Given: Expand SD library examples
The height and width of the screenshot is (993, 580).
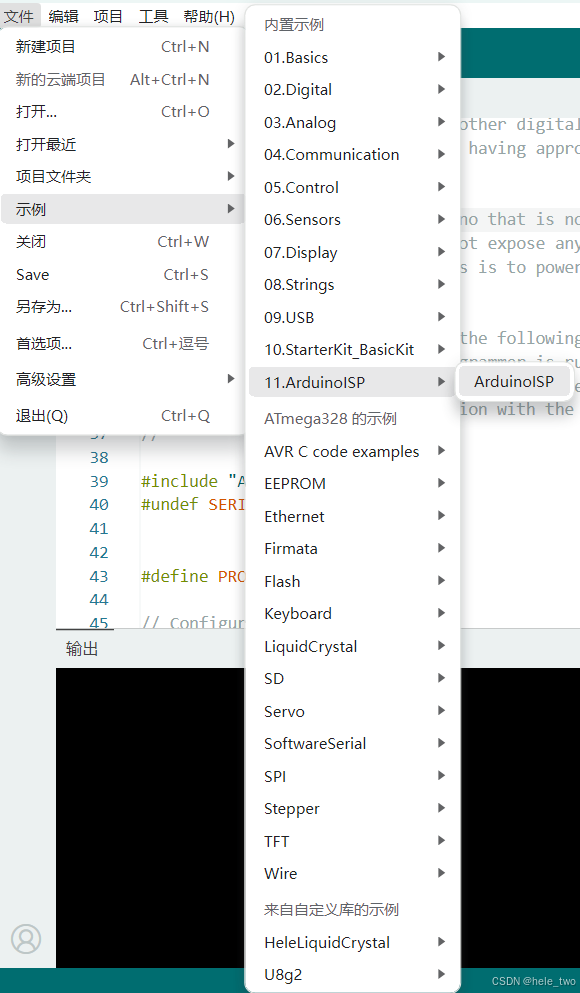Looking at the screenshot, I should [353, 679].
